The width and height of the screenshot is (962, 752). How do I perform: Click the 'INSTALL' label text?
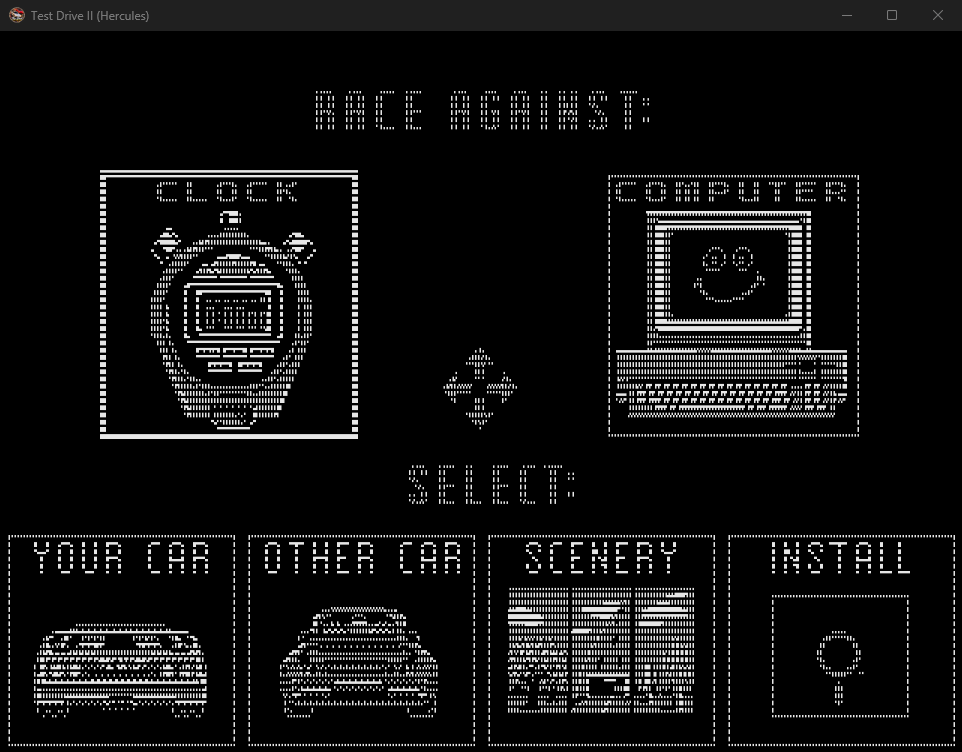pyautogui.click(x=841, y=558)
